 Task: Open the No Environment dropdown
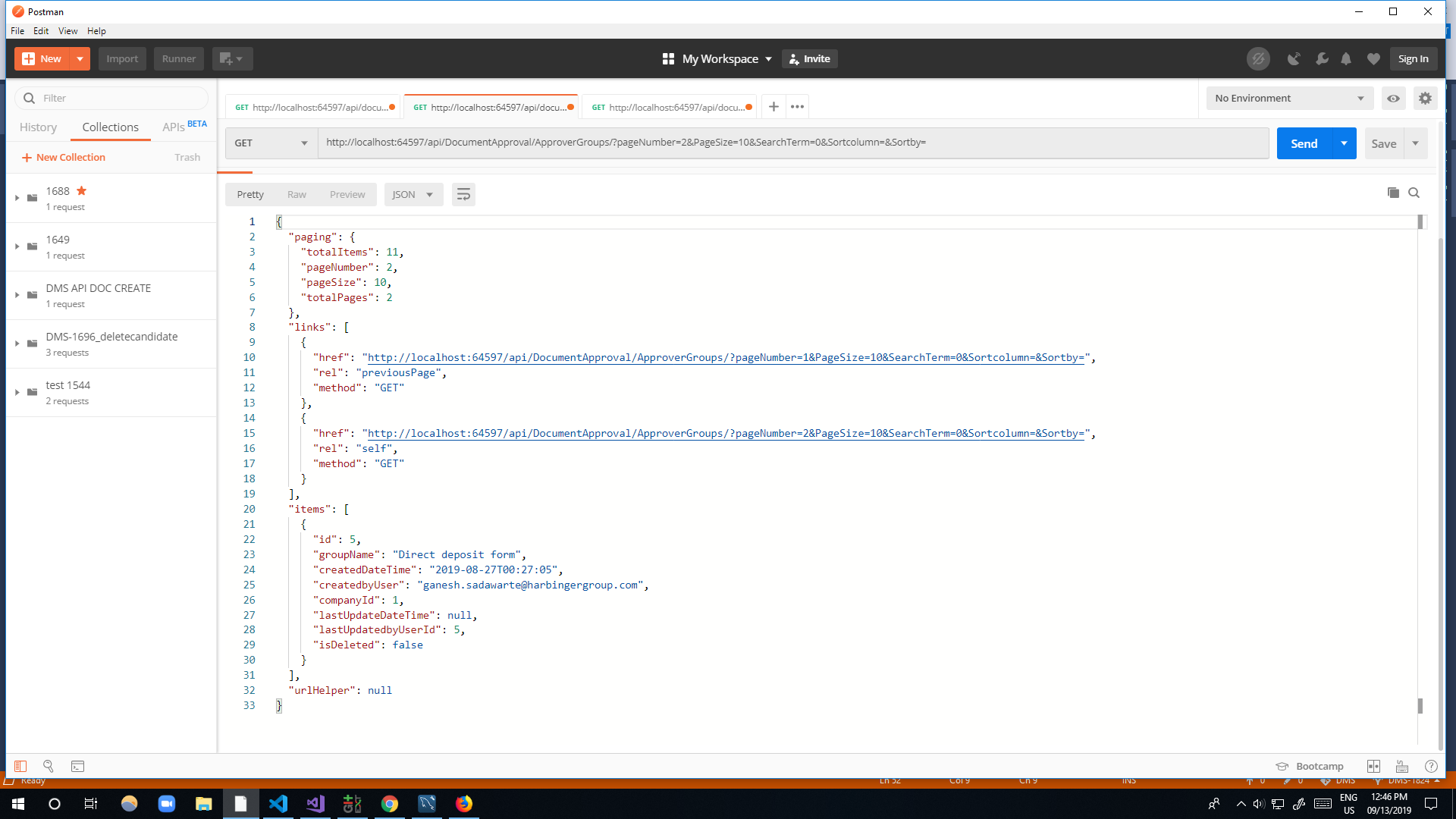[x=1288, y=98]
